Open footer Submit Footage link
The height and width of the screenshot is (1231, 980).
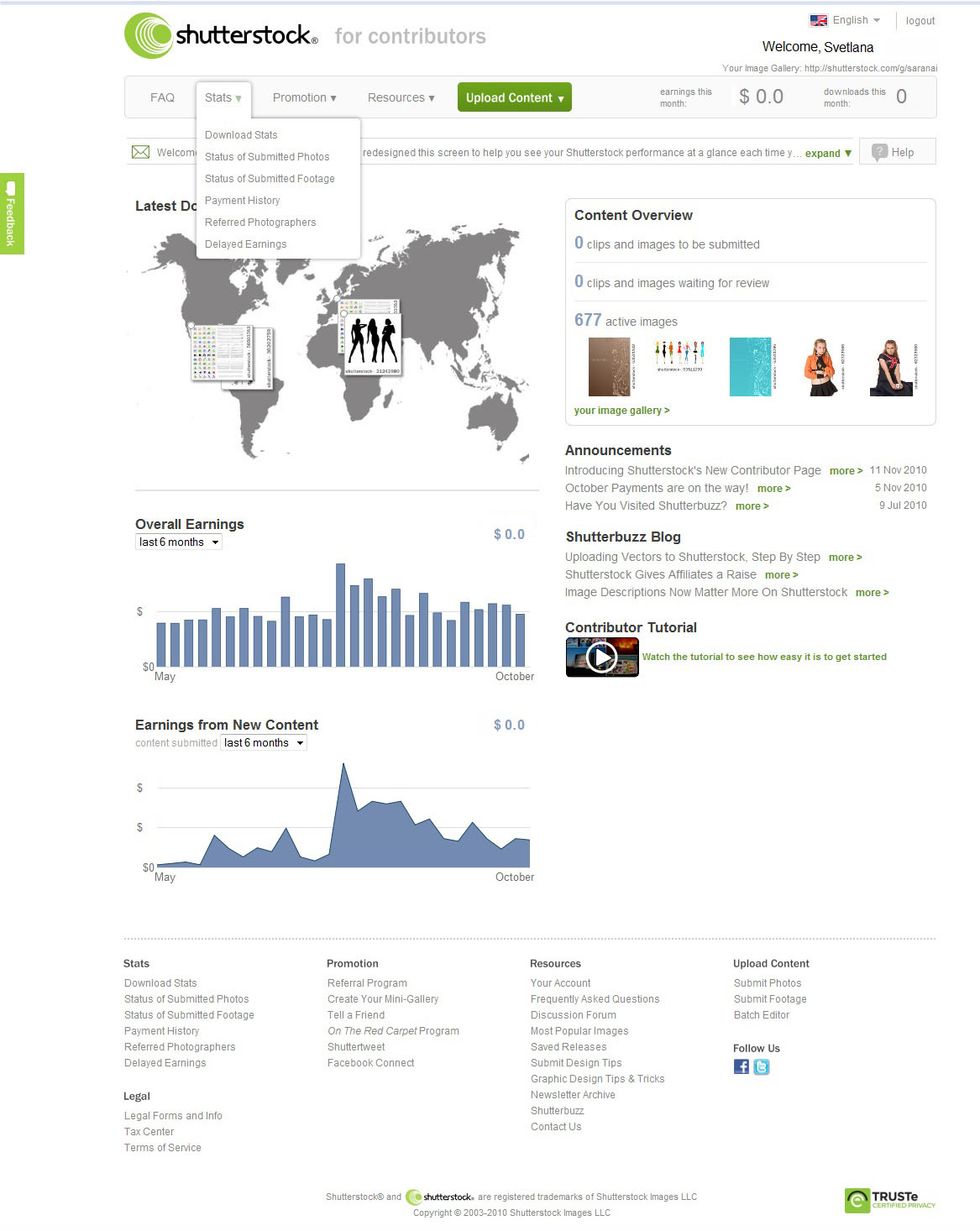point(770,998)
